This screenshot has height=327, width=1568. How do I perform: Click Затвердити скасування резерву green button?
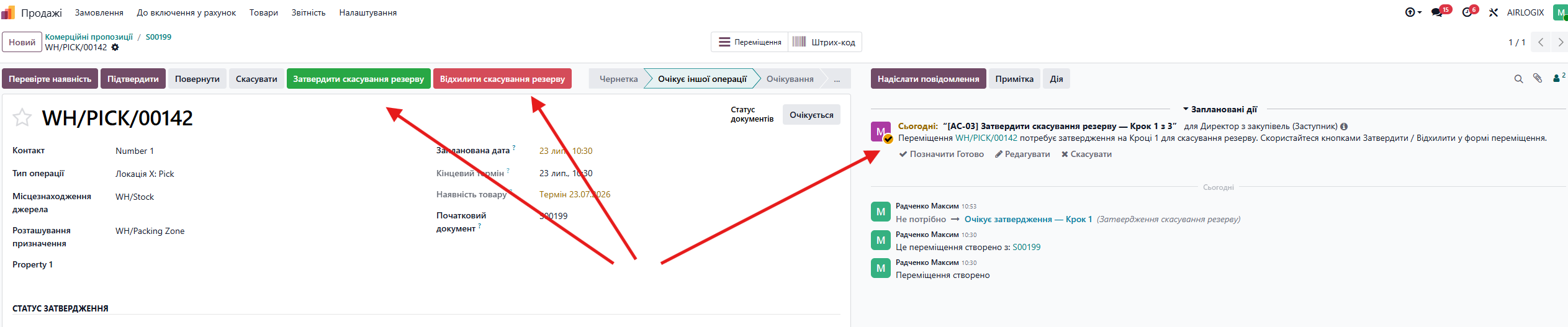358,79
